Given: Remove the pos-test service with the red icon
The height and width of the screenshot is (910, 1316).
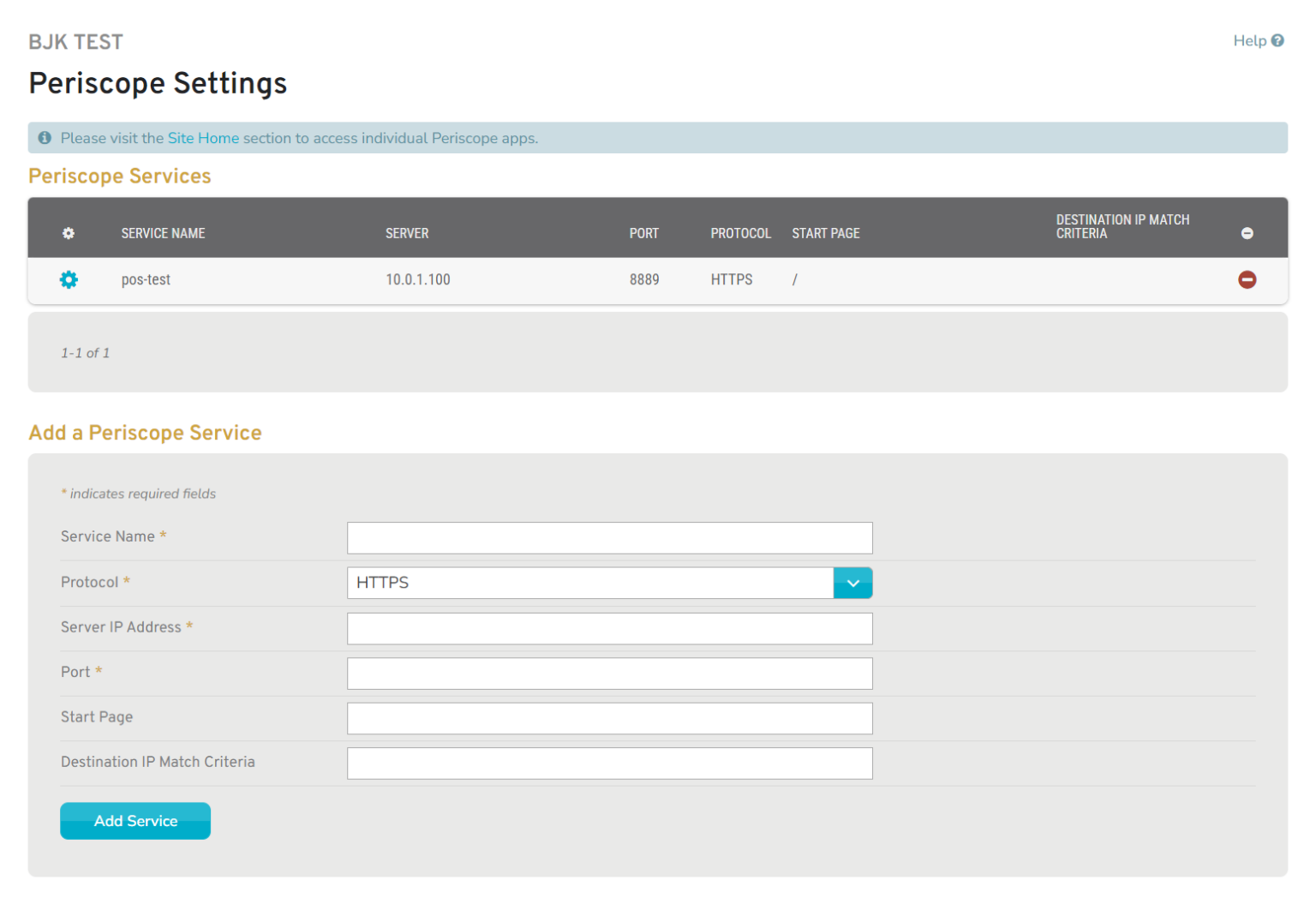Looking at the screenshot, I should (x=1247, y=280).
